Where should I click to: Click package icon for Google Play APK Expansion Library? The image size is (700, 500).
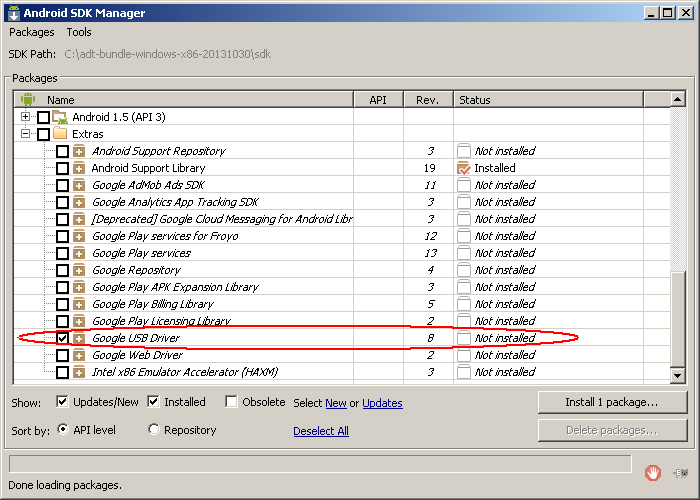[79, 287]
